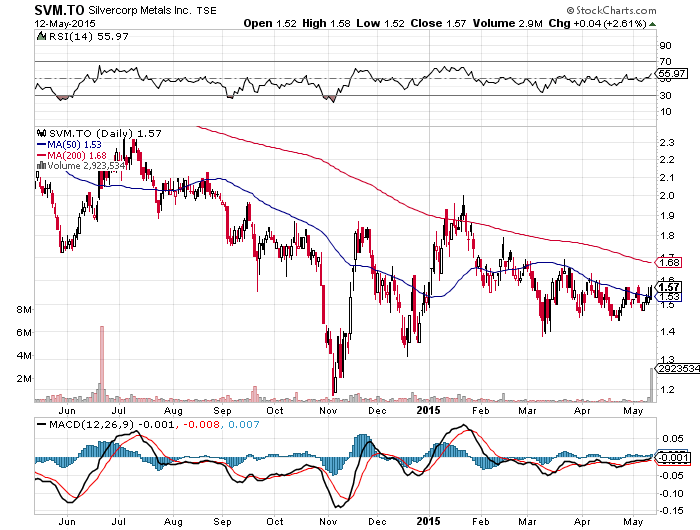Screen dimensions: 700x530
Task: Click the tall June volume spike bar
Action: click(102, 364)
